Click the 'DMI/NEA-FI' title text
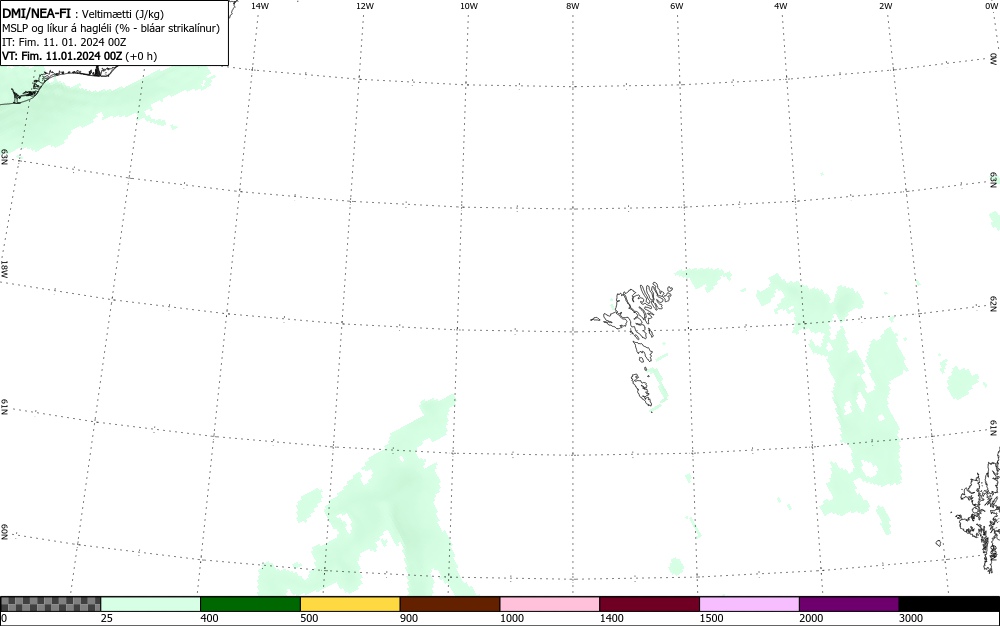The height and width of the screenshot is (626, 1000). [x=36, y=13]
